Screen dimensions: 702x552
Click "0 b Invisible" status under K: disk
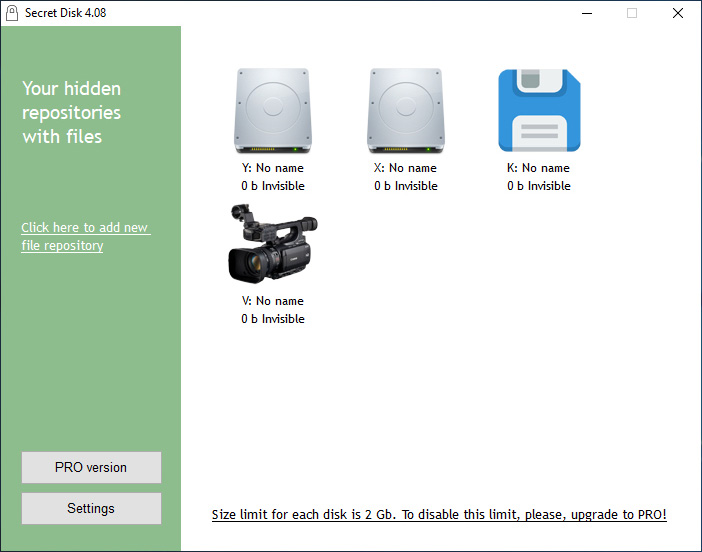click(x=538, y=186)
